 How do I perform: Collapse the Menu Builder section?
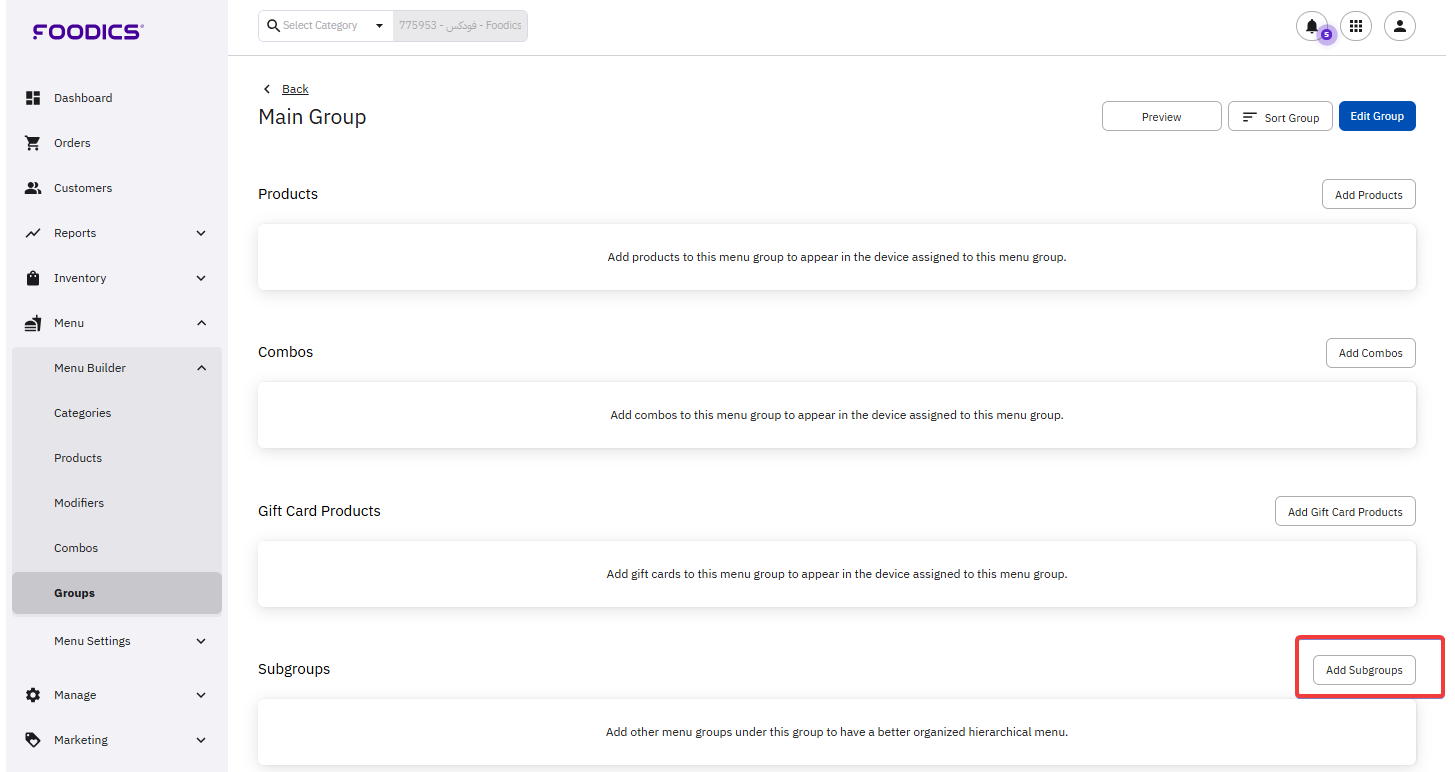201,368
